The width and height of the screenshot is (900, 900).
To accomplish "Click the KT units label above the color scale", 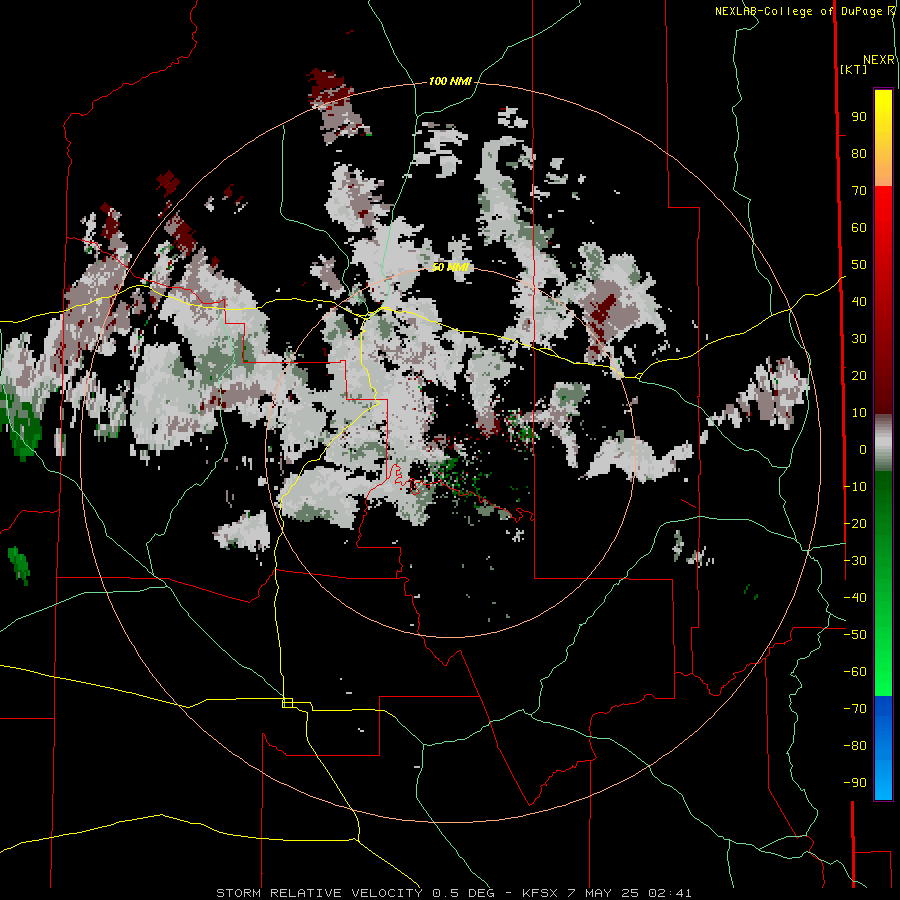I will pyautogui.click(x=854, y=69).
